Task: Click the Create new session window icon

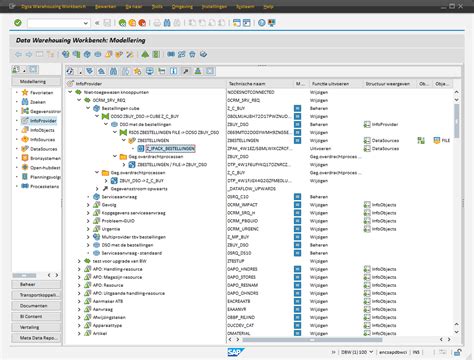Action: click(x=237, y=23)
